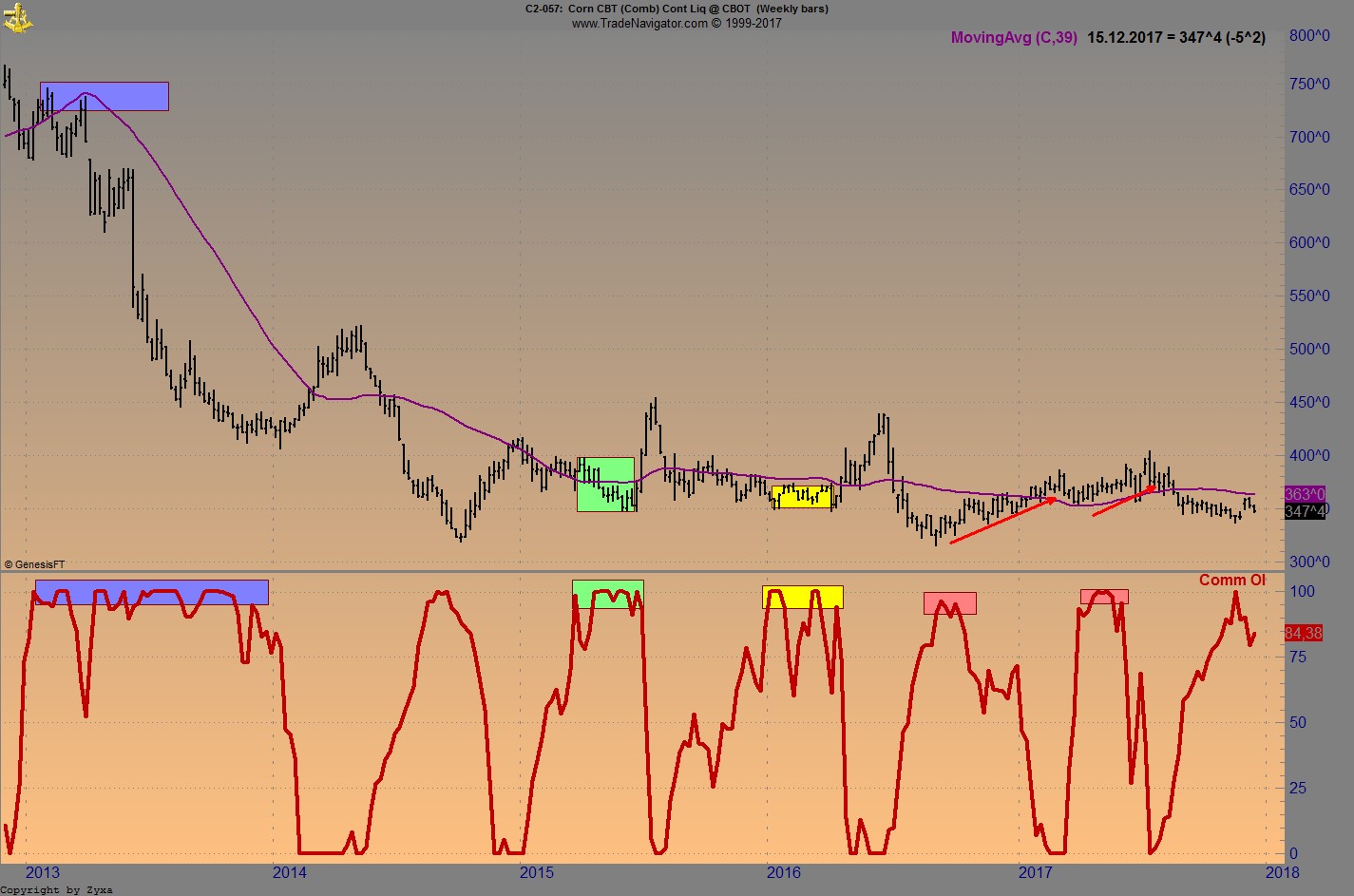The width and height of the screenshot is (1354, 896).
Task: Click the gold sextant application logo
Action: tap(16, 16)
